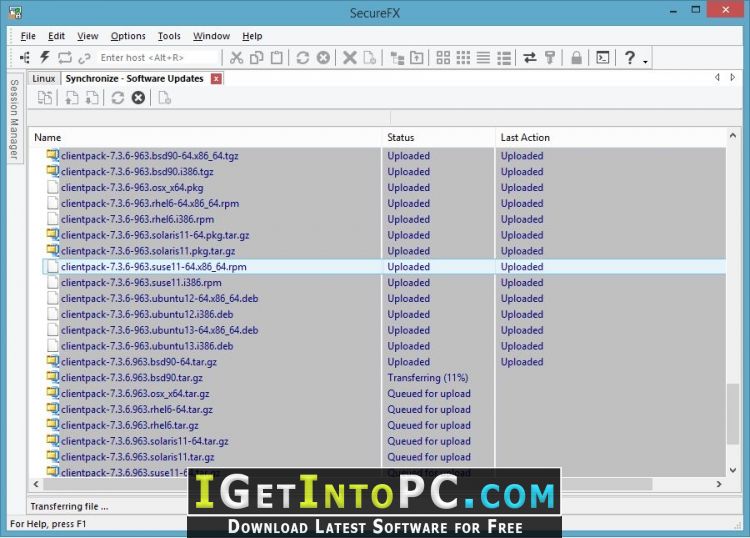Open the toolbar options dropdown arrow

[645, 61]
